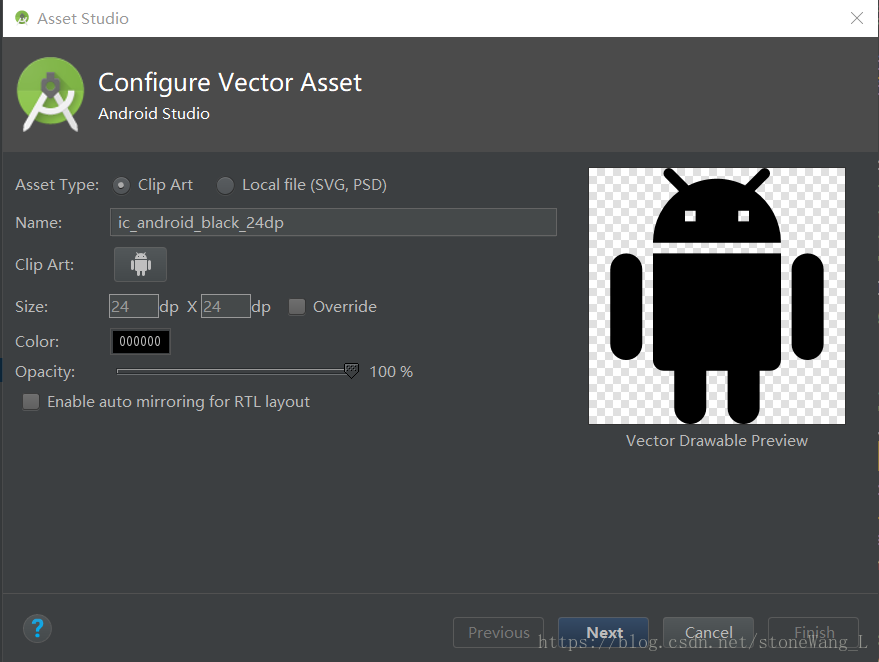Click the Vector Drawable Preview image
Screen dimensions: 879x662
click(x=716, y=296)
